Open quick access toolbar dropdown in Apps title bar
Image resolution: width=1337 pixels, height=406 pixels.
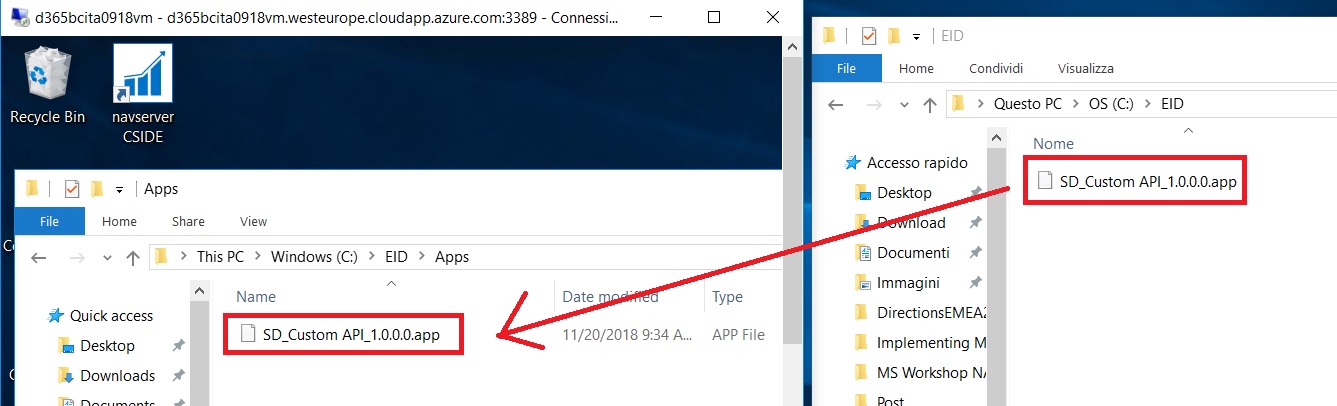click(120, 189)
